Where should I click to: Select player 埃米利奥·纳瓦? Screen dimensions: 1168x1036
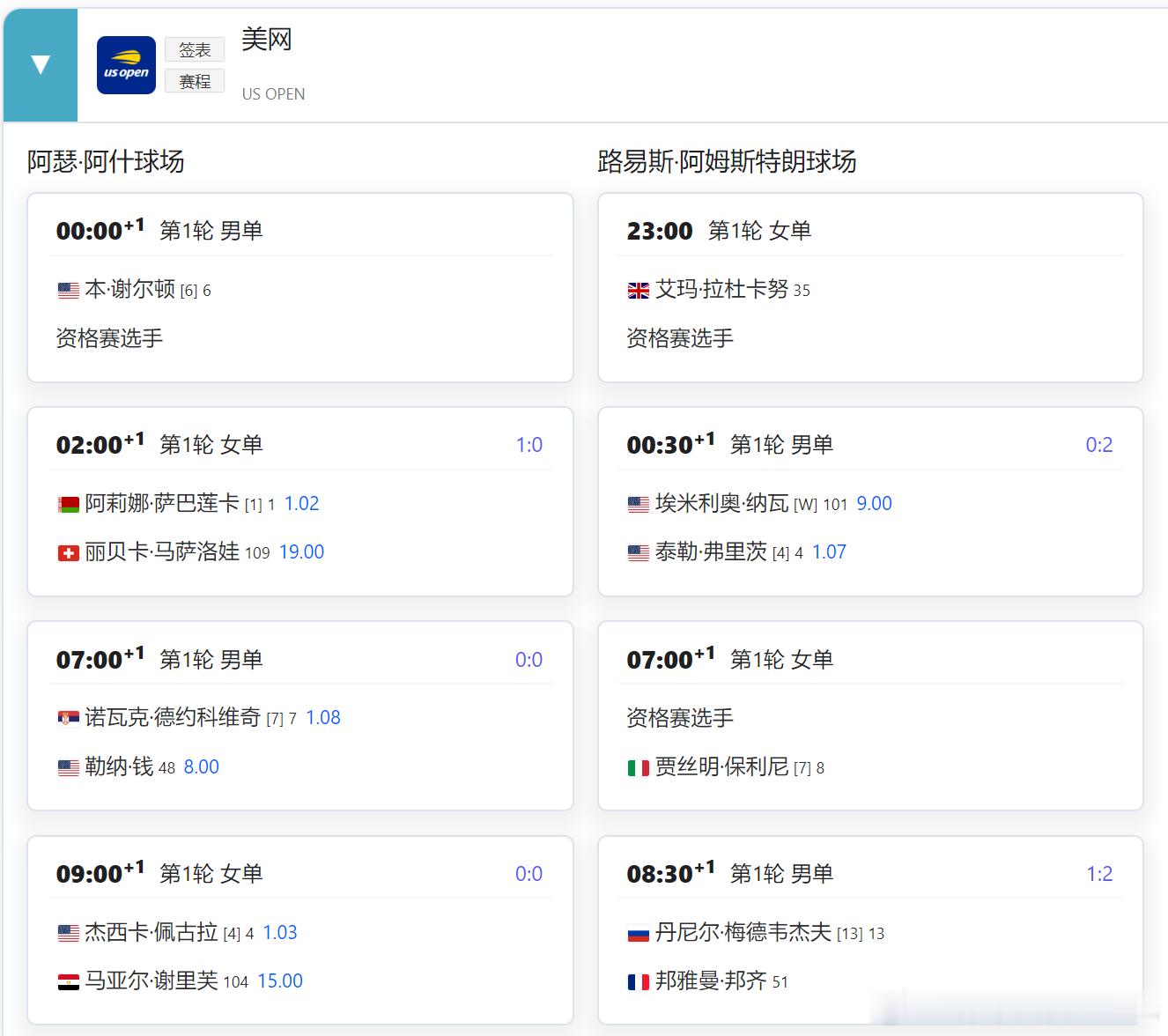click(x=722, y=503)
